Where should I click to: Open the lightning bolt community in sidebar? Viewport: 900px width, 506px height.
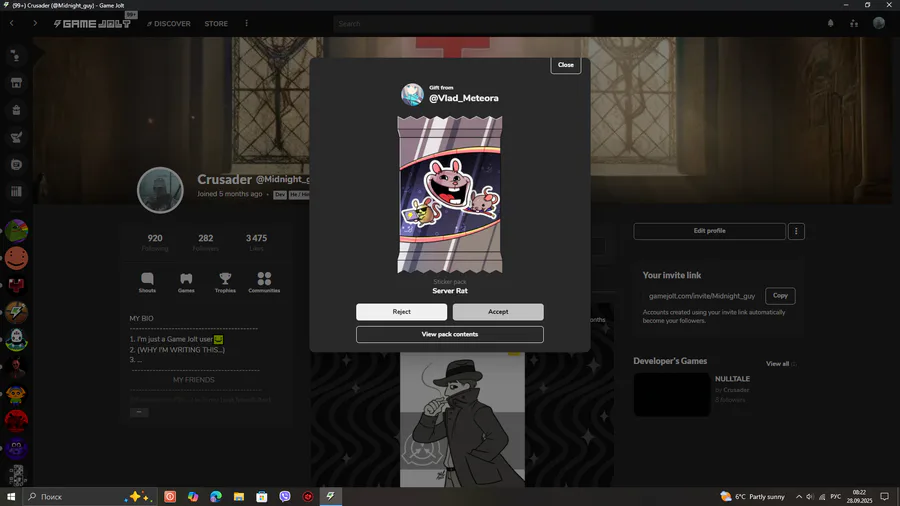(16, 313)
